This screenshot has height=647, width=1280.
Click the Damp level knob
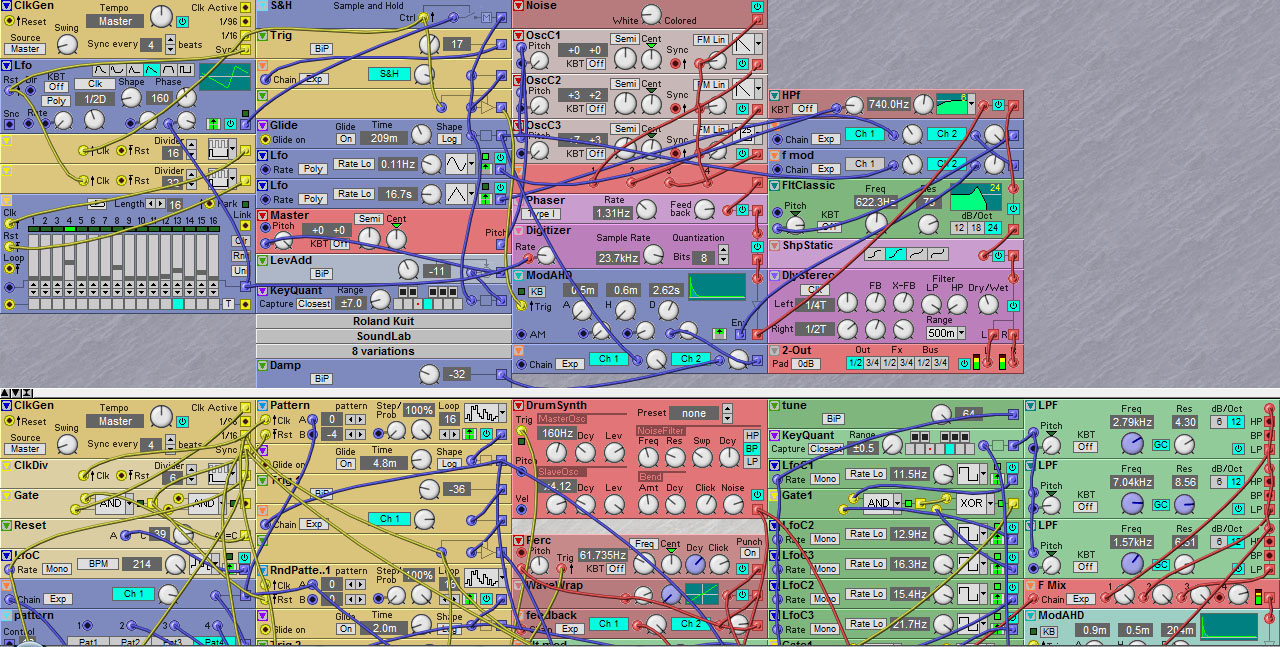(x=429, y=374)
